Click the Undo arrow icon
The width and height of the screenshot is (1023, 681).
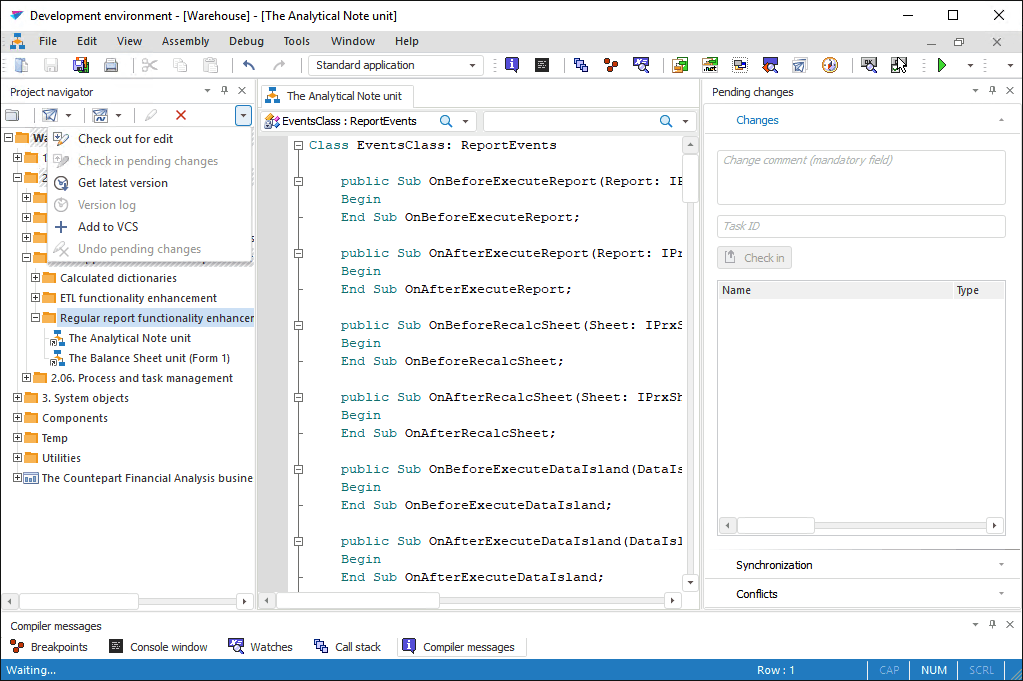249,65
